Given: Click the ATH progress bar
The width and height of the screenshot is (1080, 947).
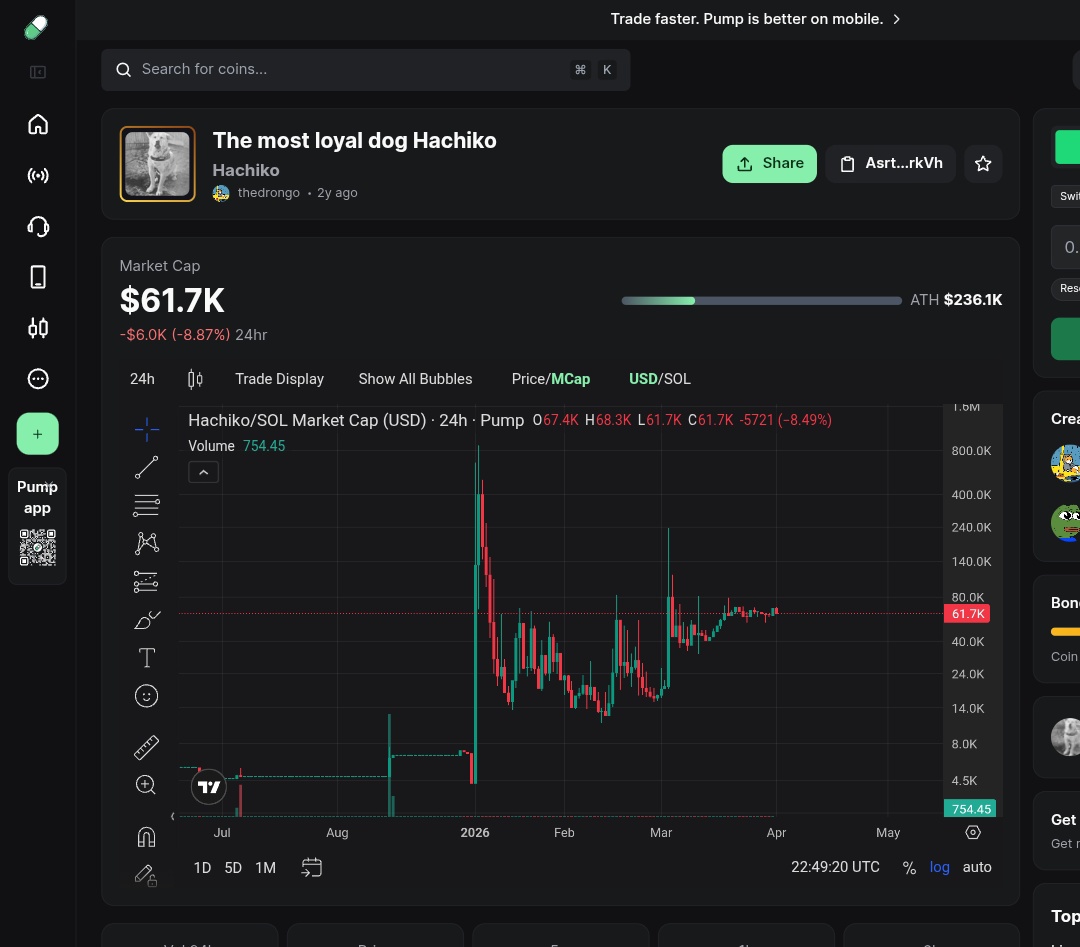Looking at the screenshot, I should pos(761,300).
